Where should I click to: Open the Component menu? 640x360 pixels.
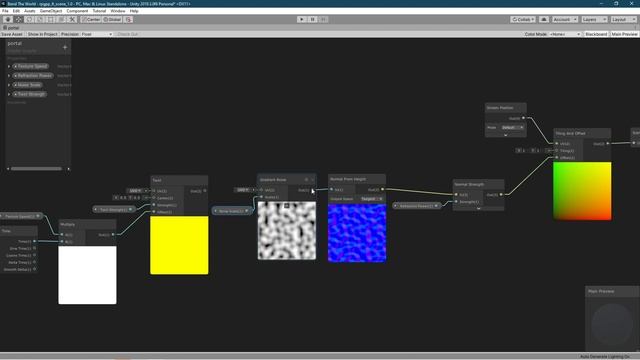77,11
